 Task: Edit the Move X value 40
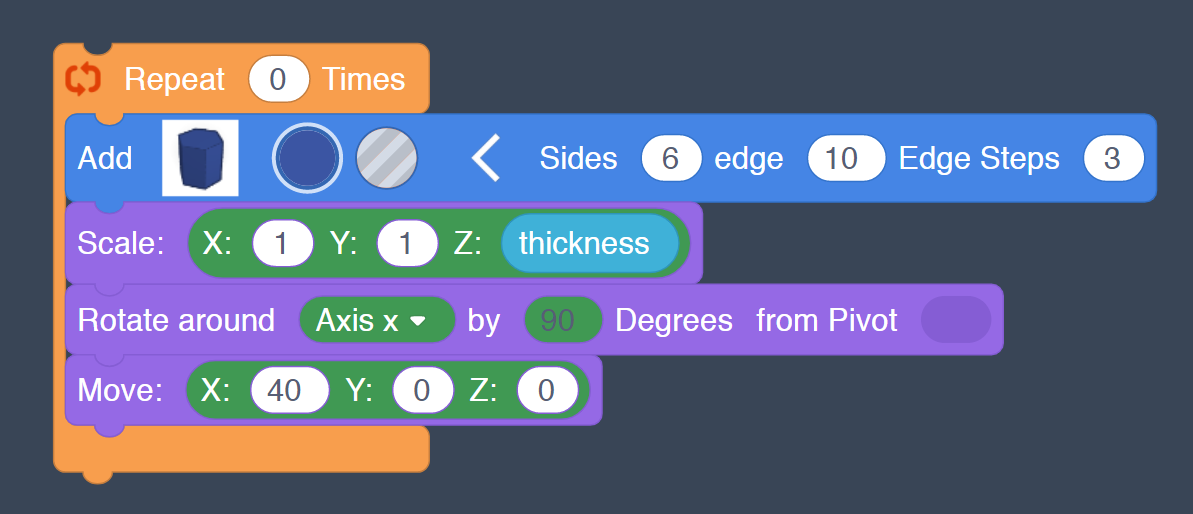point(288,390)
